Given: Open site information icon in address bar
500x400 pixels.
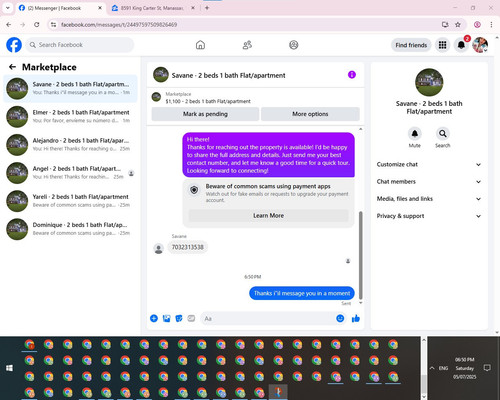Looking at the screenshot, I should pyautogui.click(x=53, y=24).
